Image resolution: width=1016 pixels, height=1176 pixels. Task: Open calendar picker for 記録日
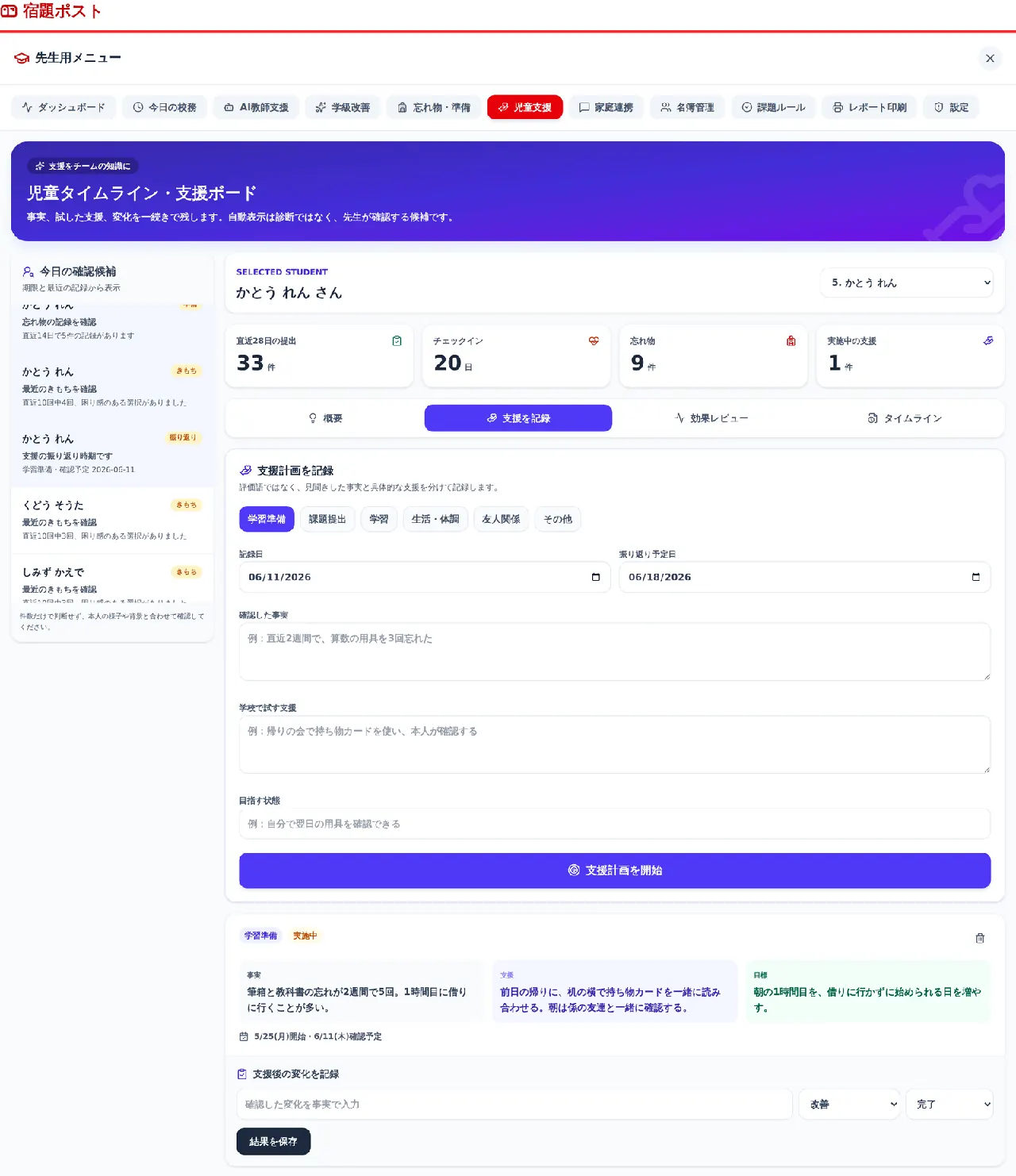pos(596,577)
